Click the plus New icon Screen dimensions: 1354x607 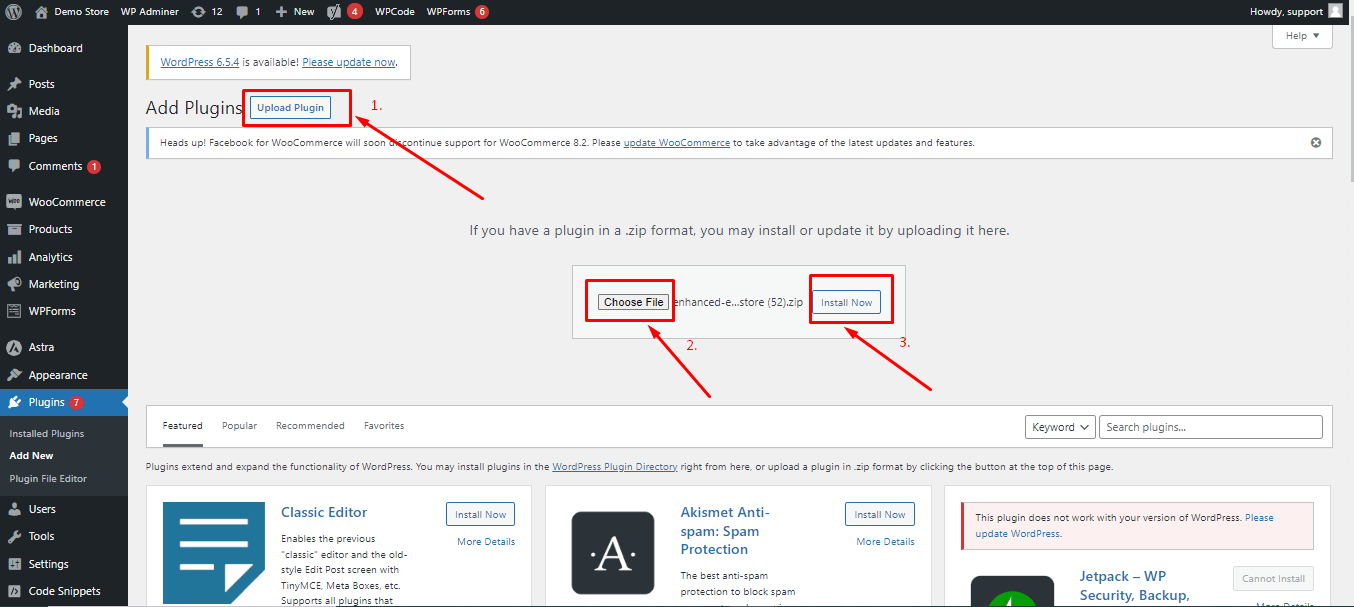[281, 12]
